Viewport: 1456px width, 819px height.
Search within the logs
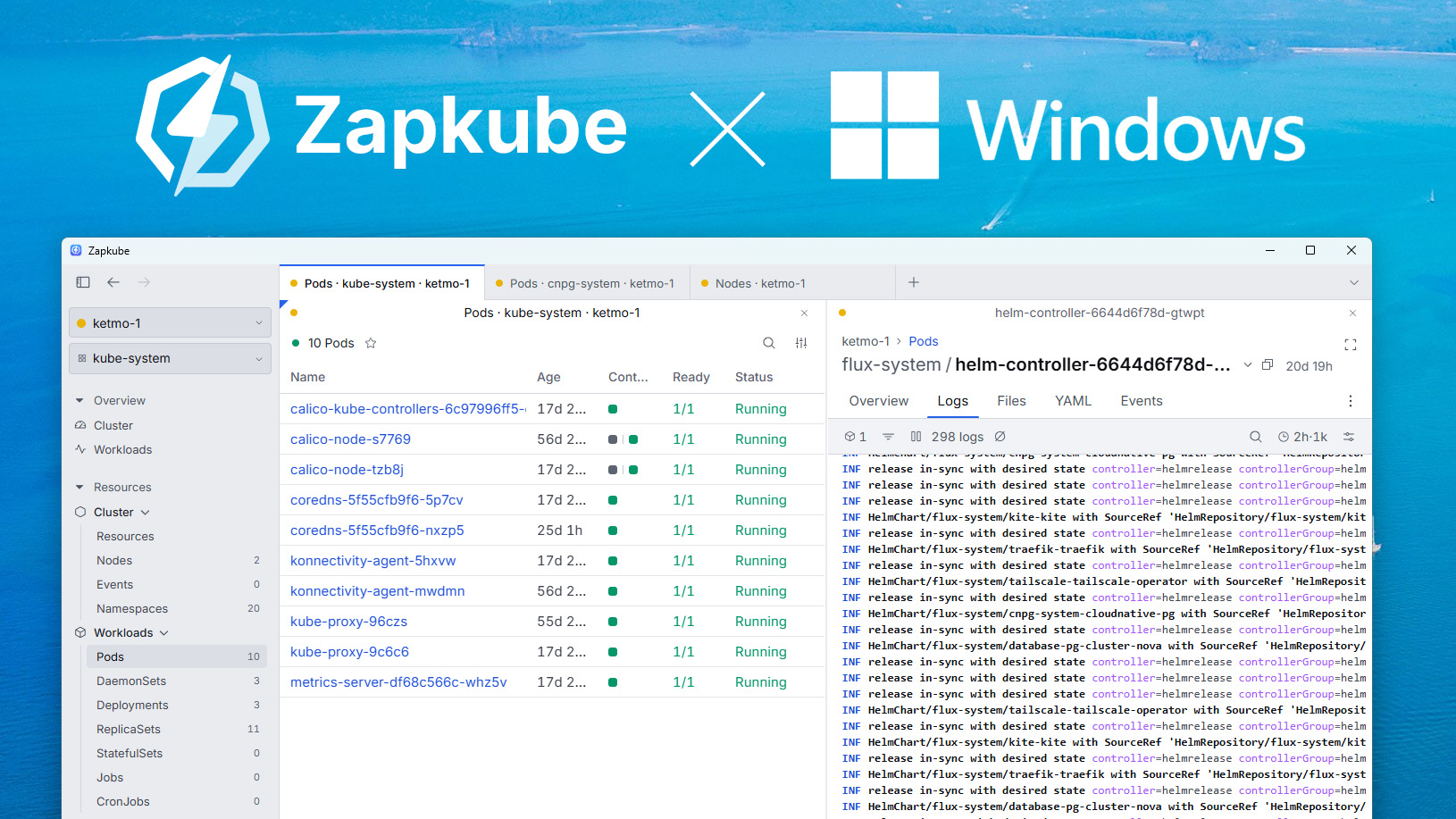click(1256, 437)
